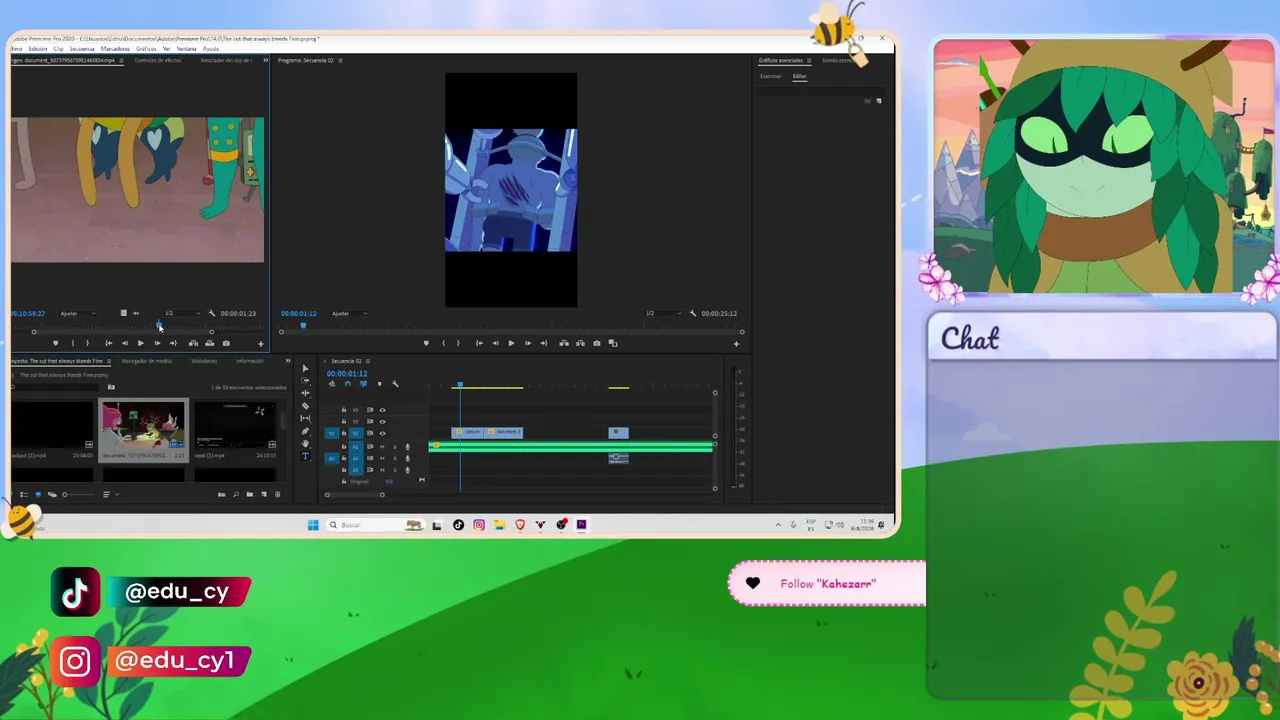Image resolution: width=1280 pixels, height=720 pixels.
Task: Open Program monitor button editor plus
Action: click(x=736, y=344)
